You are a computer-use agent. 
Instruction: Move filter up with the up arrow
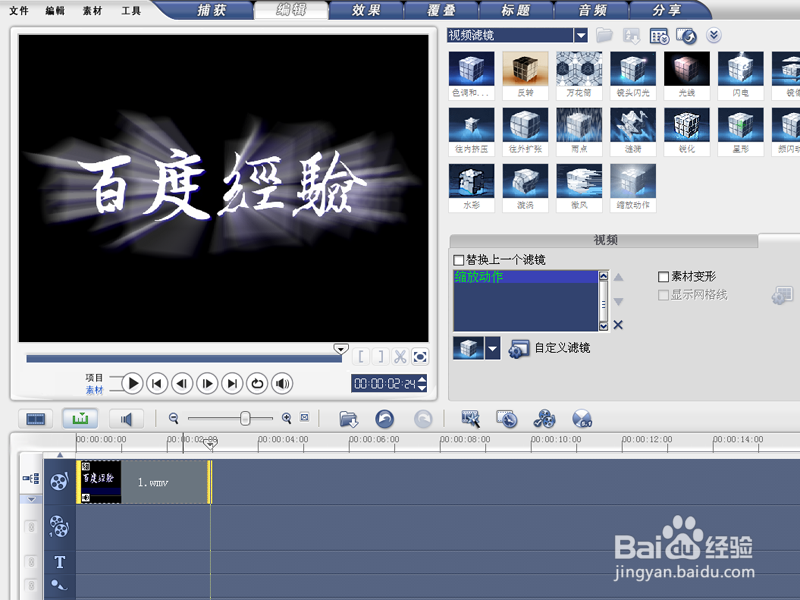[x=618, y=277]
